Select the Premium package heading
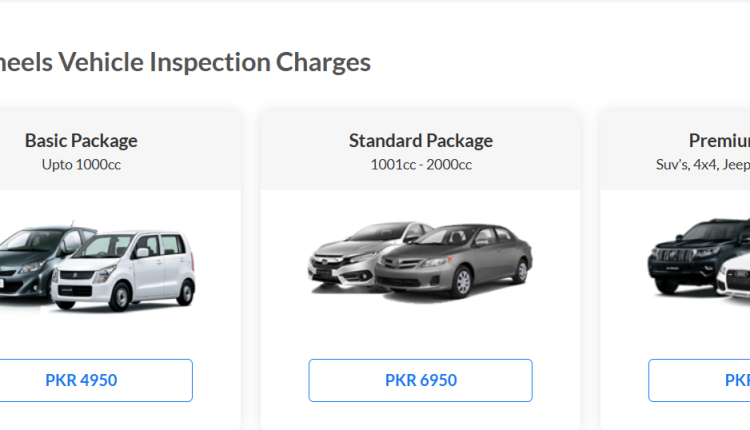The height and width of the screenshot is (430, 750). tap(719, 141)
